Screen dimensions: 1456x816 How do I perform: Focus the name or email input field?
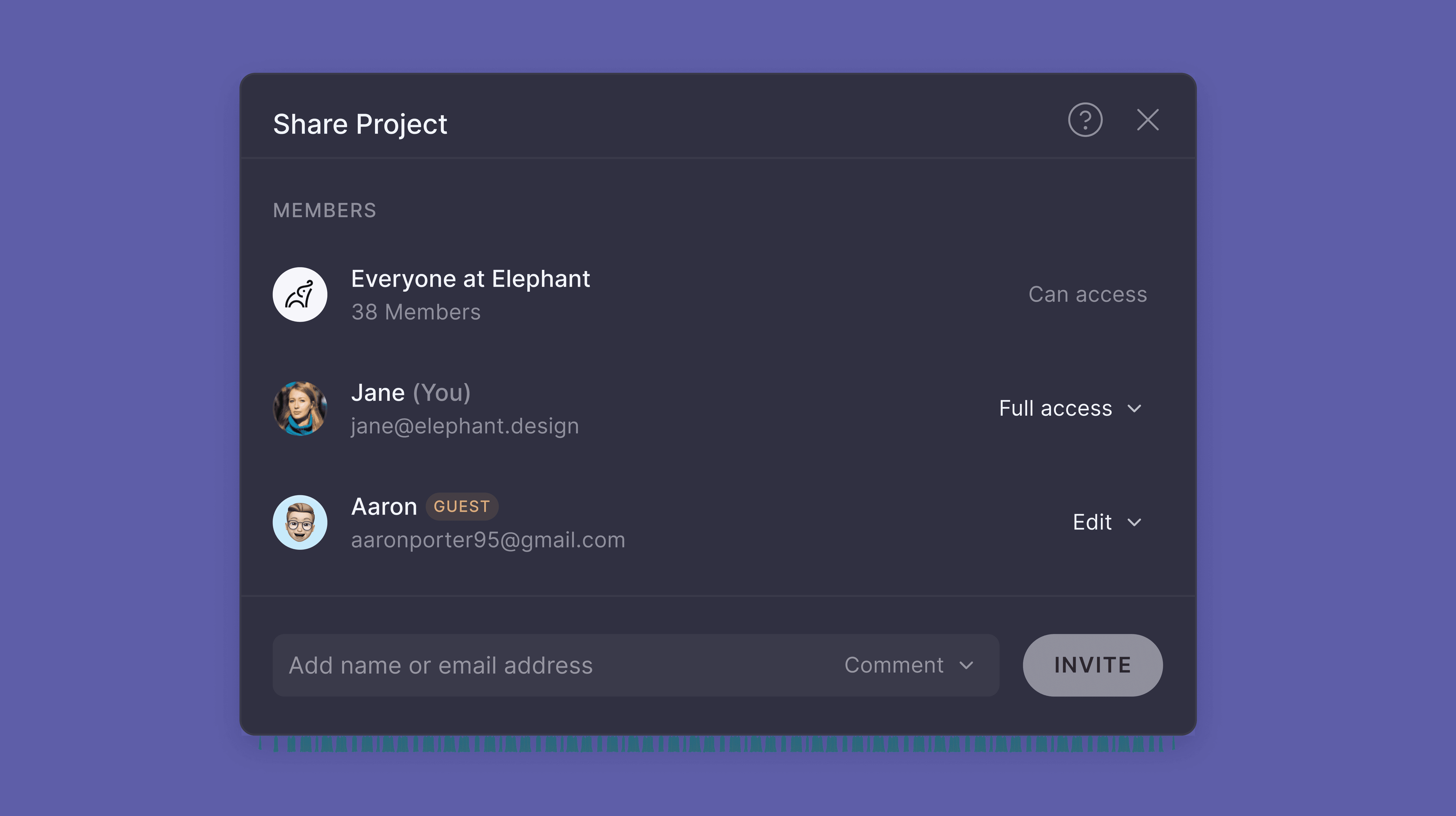pyautogui.click(x=554, y=665)
